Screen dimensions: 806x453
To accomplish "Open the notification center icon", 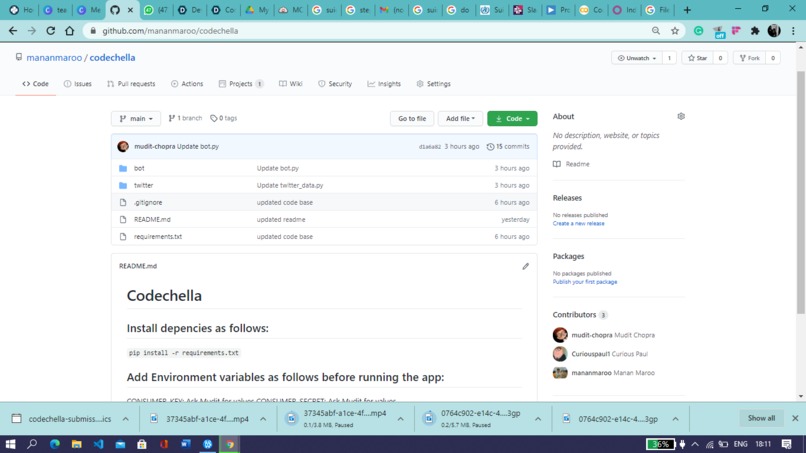I will point(786,444).
